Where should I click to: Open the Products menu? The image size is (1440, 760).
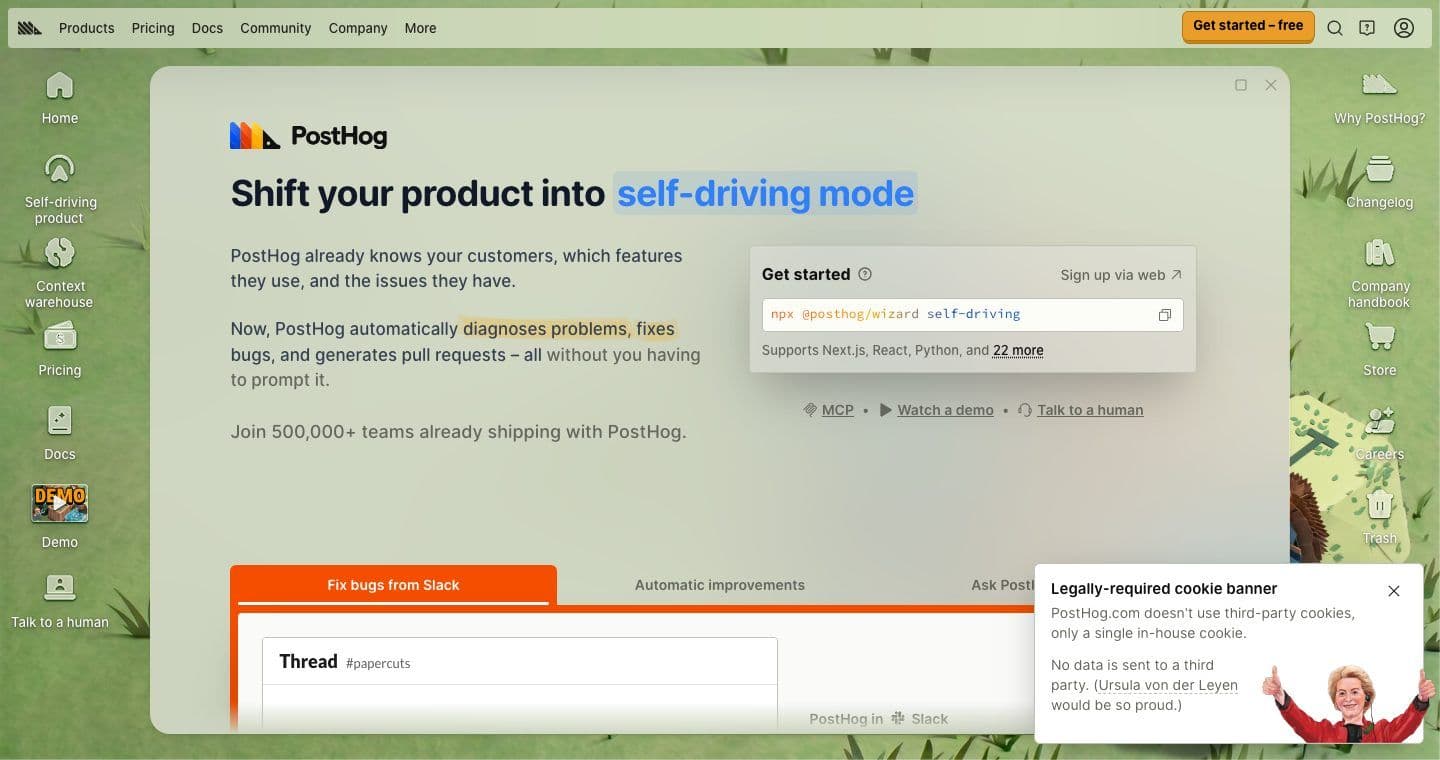tap(87, 28)
